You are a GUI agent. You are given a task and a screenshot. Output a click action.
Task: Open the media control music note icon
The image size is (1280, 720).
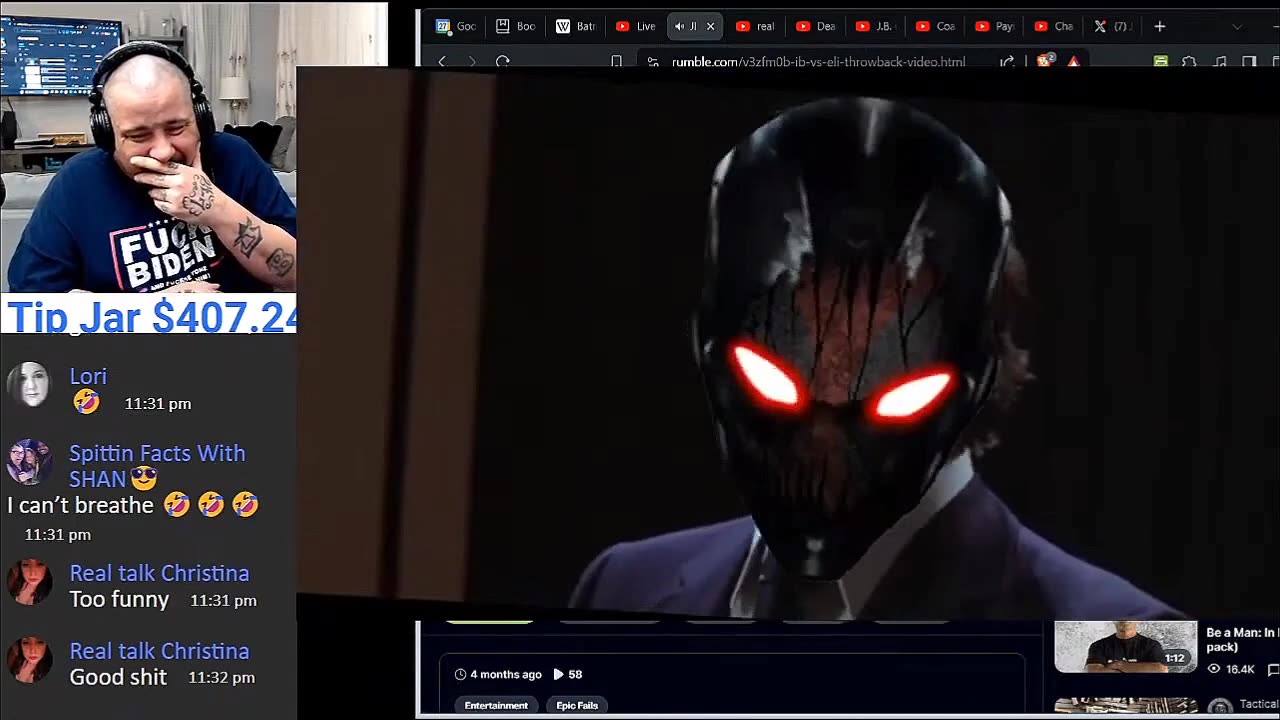[x=1219, y=61]
